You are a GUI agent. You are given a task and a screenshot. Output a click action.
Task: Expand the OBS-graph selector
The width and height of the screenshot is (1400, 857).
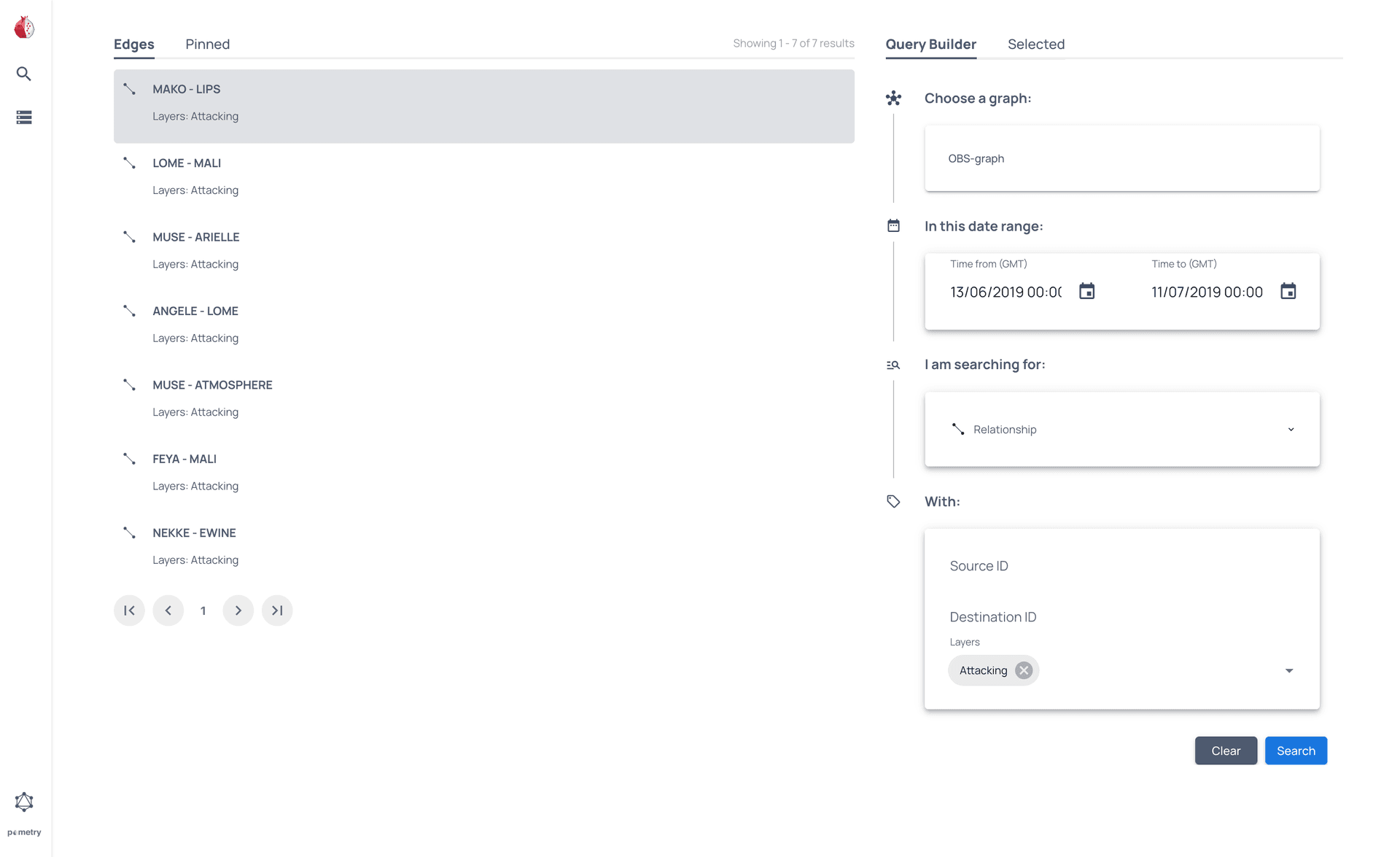click(1121, 158)
